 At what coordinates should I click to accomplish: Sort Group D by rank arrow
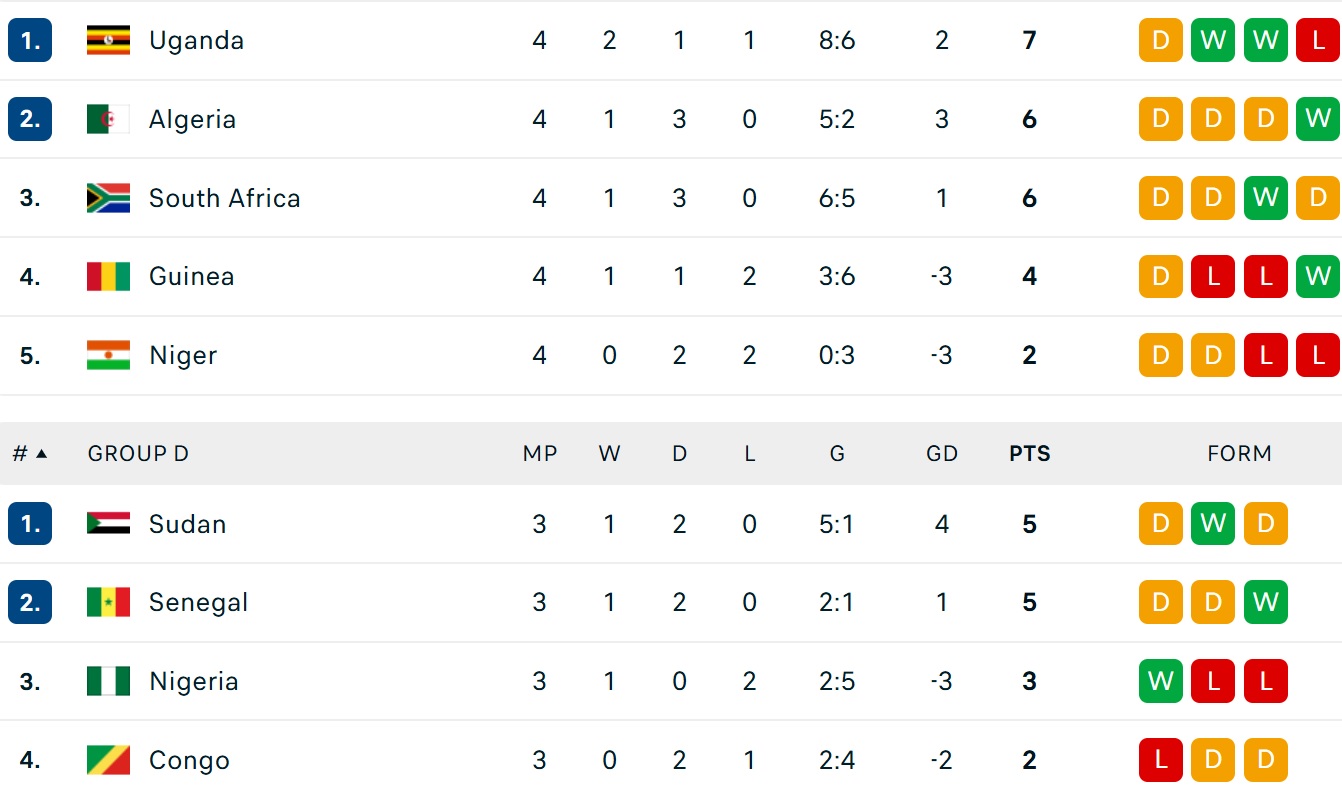(x=41, y=454)
